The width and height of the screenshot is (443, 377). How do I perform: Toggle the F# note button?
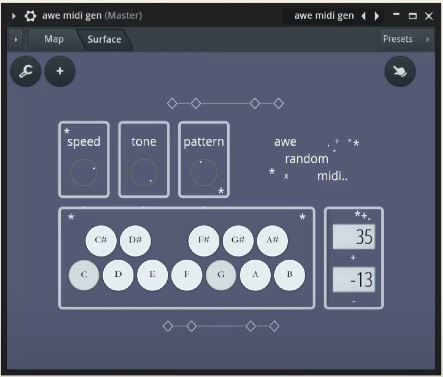click(x=204, y=240)
